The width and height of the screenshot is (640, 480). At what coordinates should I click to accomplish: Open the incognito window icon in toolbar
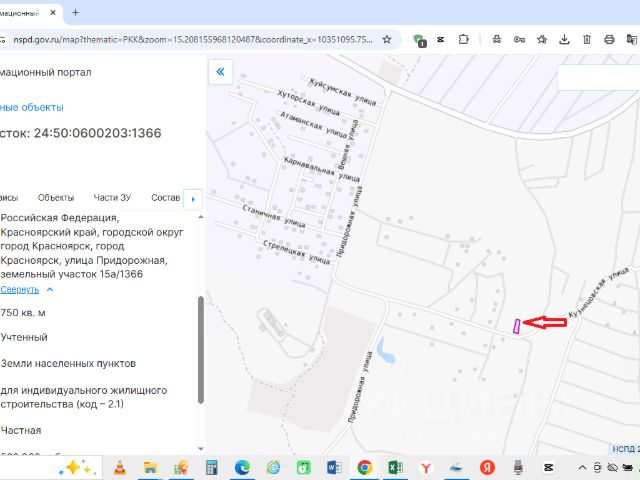pyautogui.click(x=497, y=40)
